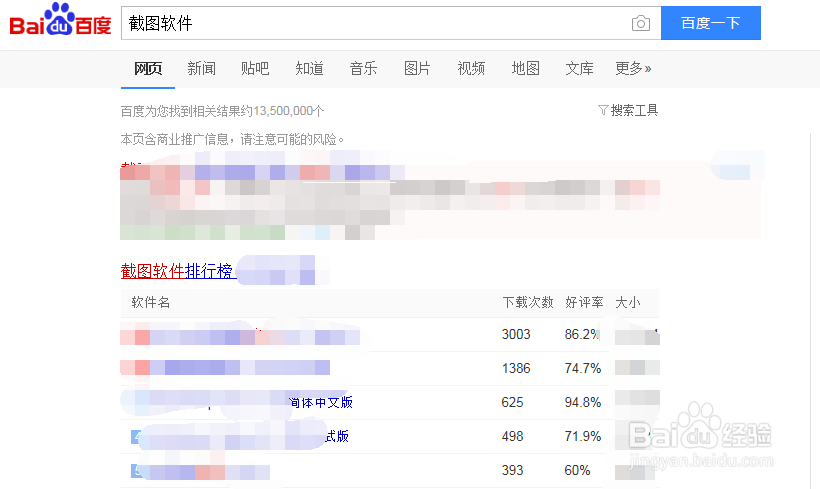Open the software link ending 简体中文版
Image resolution: width=820 pixels, height=489 pixels.
[x=321, y=403]
